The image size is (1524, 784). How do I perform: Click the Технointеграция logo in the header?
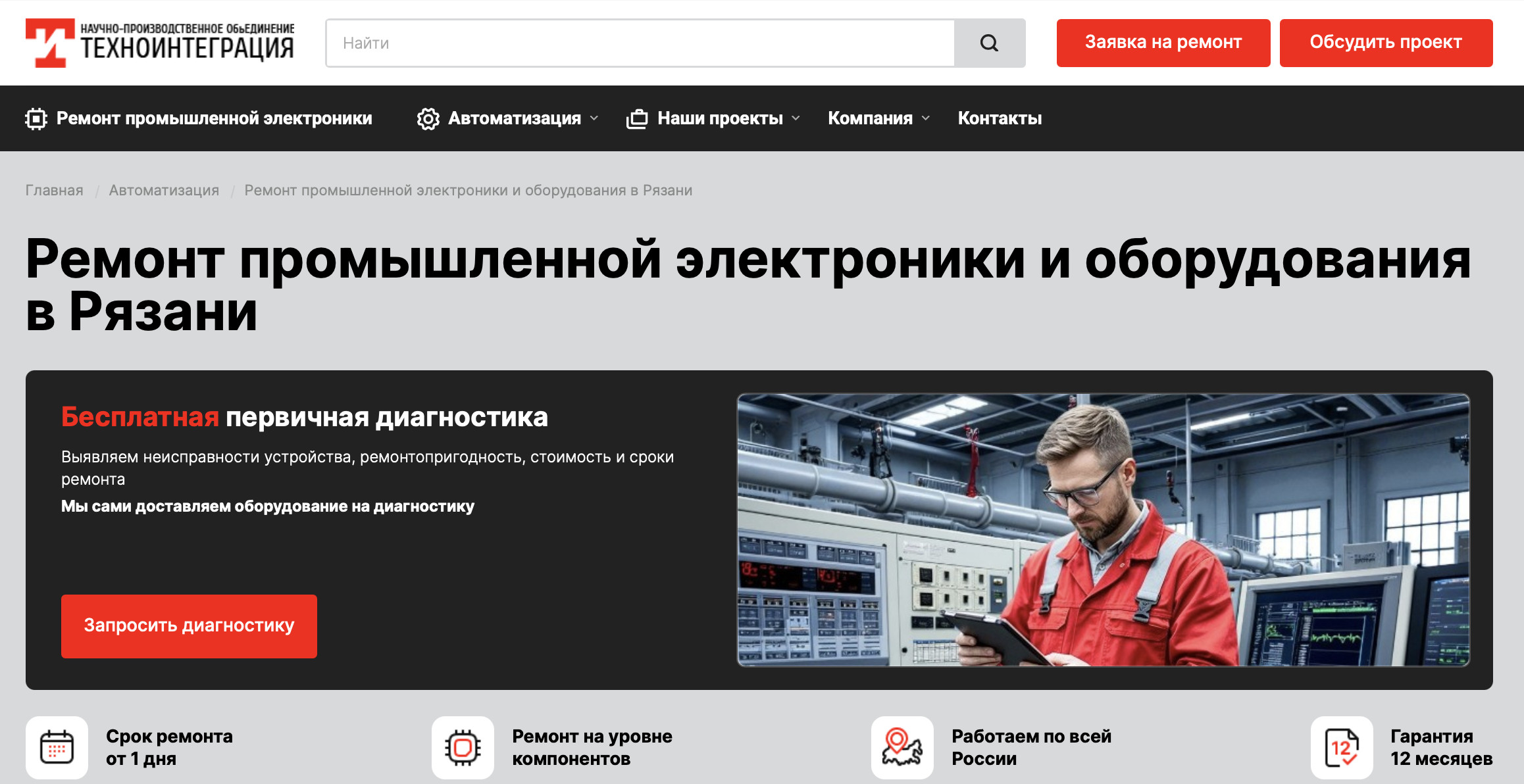(160, 43)
